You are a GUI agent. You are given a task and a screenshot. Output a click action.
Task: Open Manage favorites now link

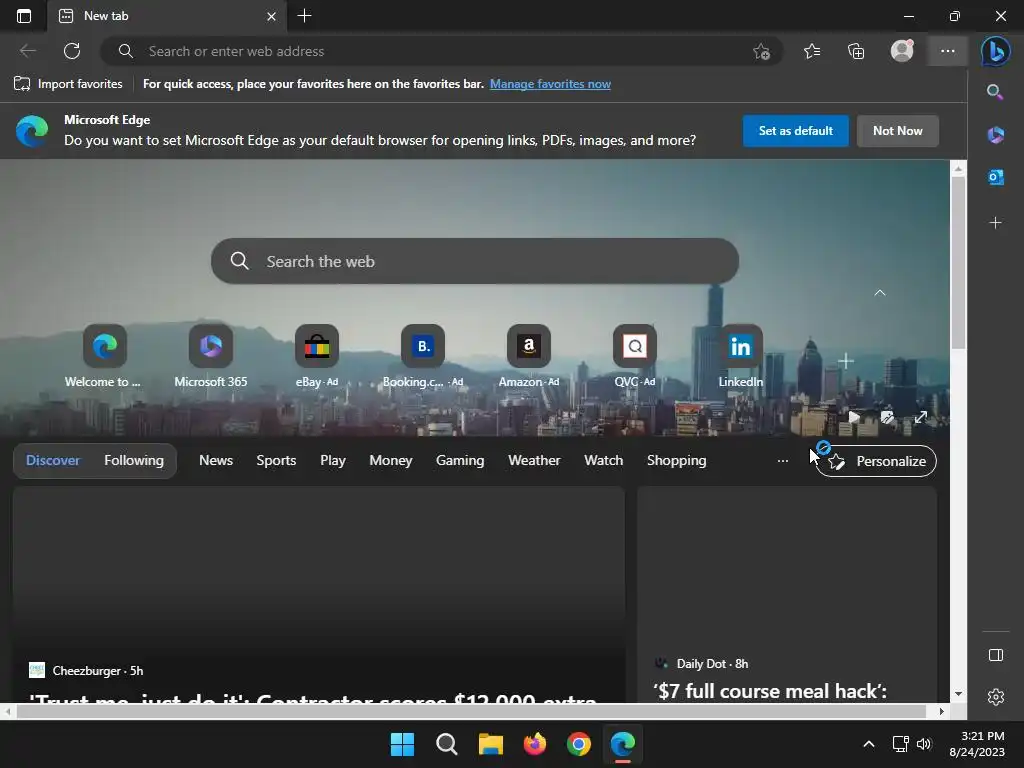550,84
